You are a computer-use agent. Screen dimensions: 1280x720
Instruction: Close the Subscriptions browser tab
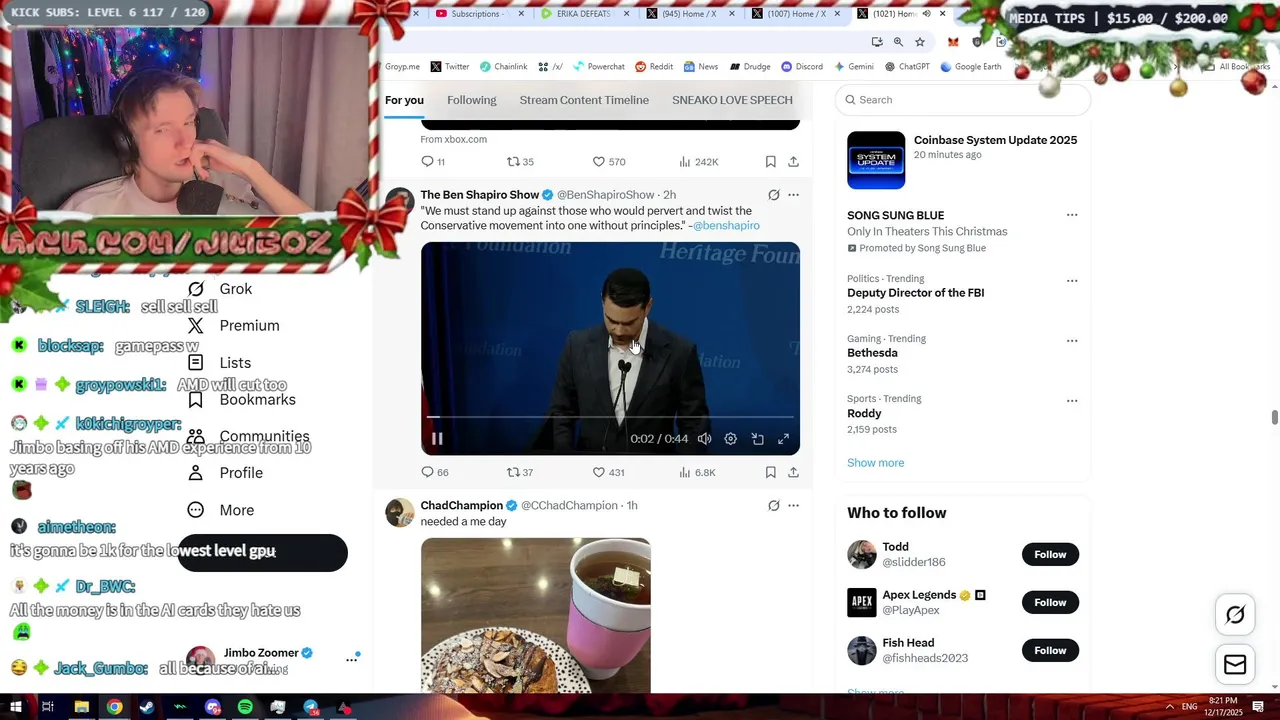pos(521,14)
